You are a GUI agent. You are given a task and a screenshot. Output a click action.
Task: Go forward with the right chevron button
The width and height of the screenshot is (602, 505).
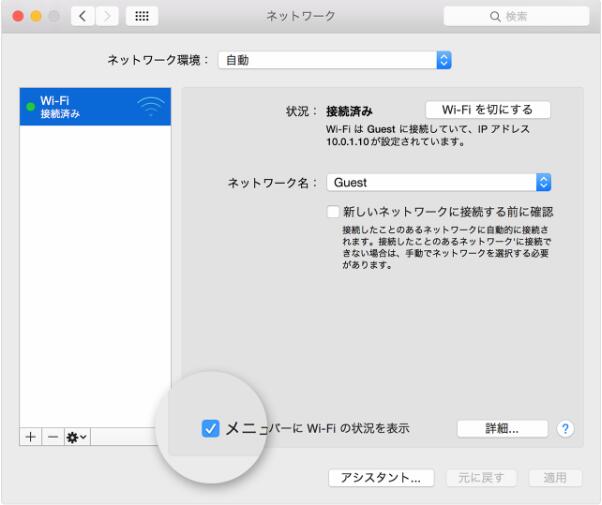[107, 16]
